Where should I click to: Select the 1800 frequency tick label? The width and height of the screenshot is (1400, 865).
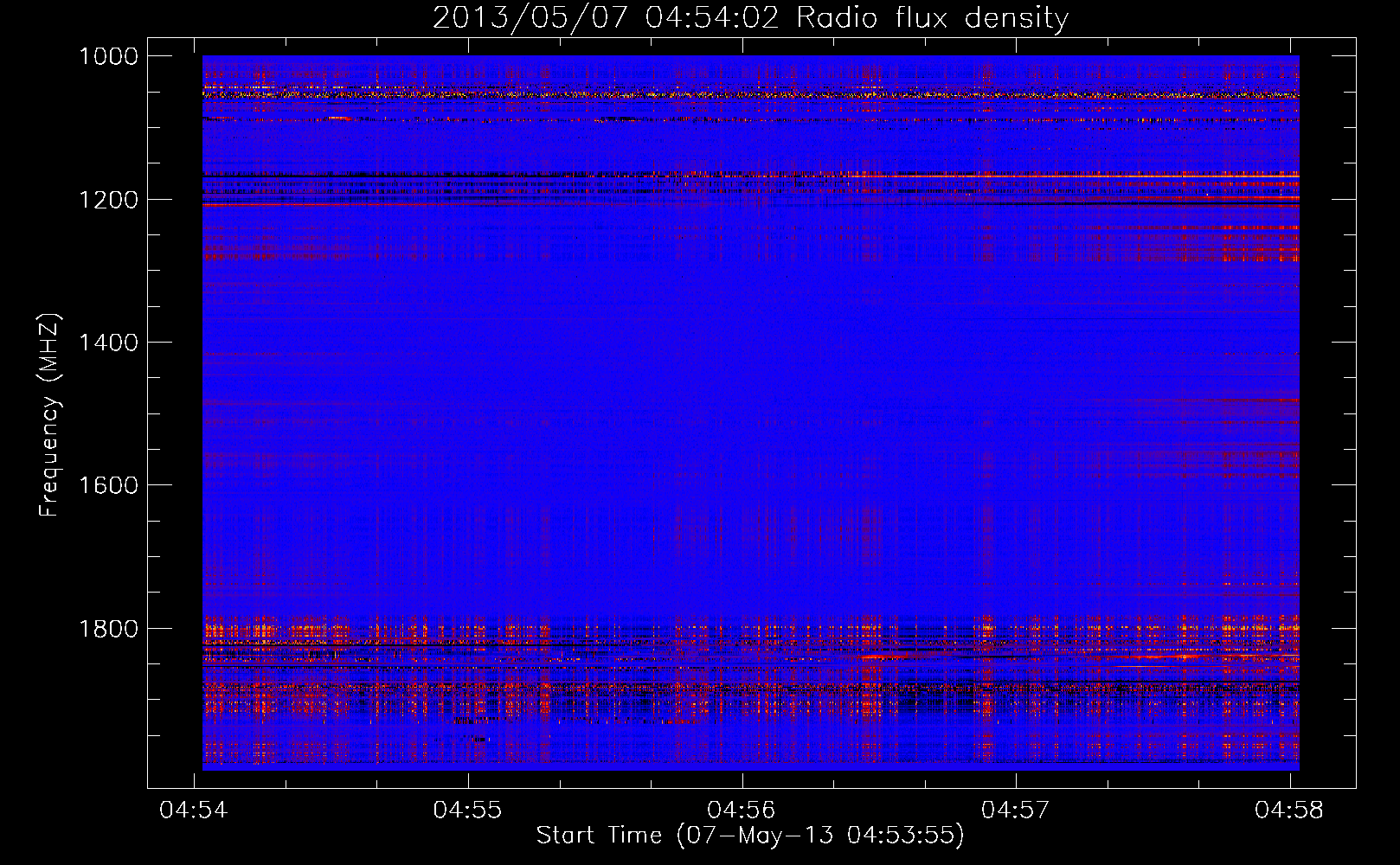(x=108, y=629)
